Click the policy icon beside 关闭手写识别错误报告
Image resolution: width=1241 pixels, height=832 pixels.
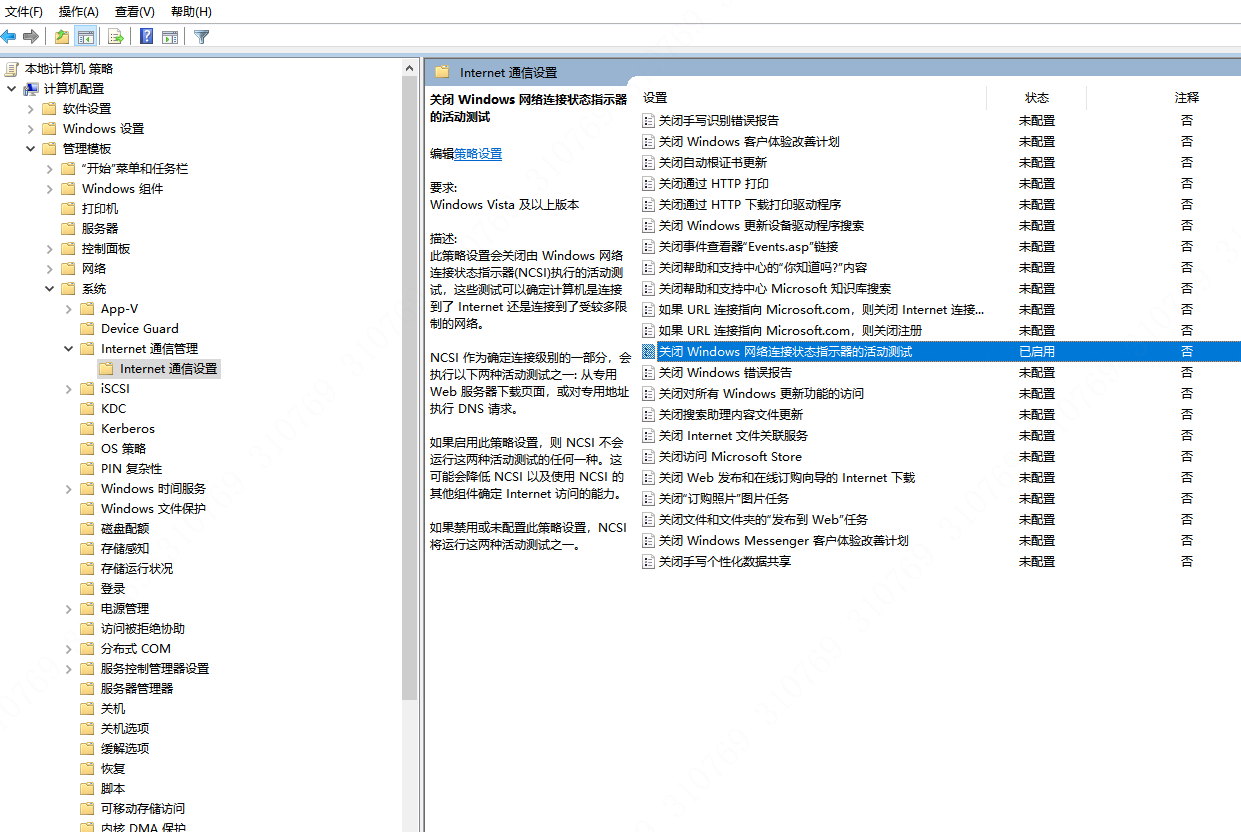click(648, 120)
